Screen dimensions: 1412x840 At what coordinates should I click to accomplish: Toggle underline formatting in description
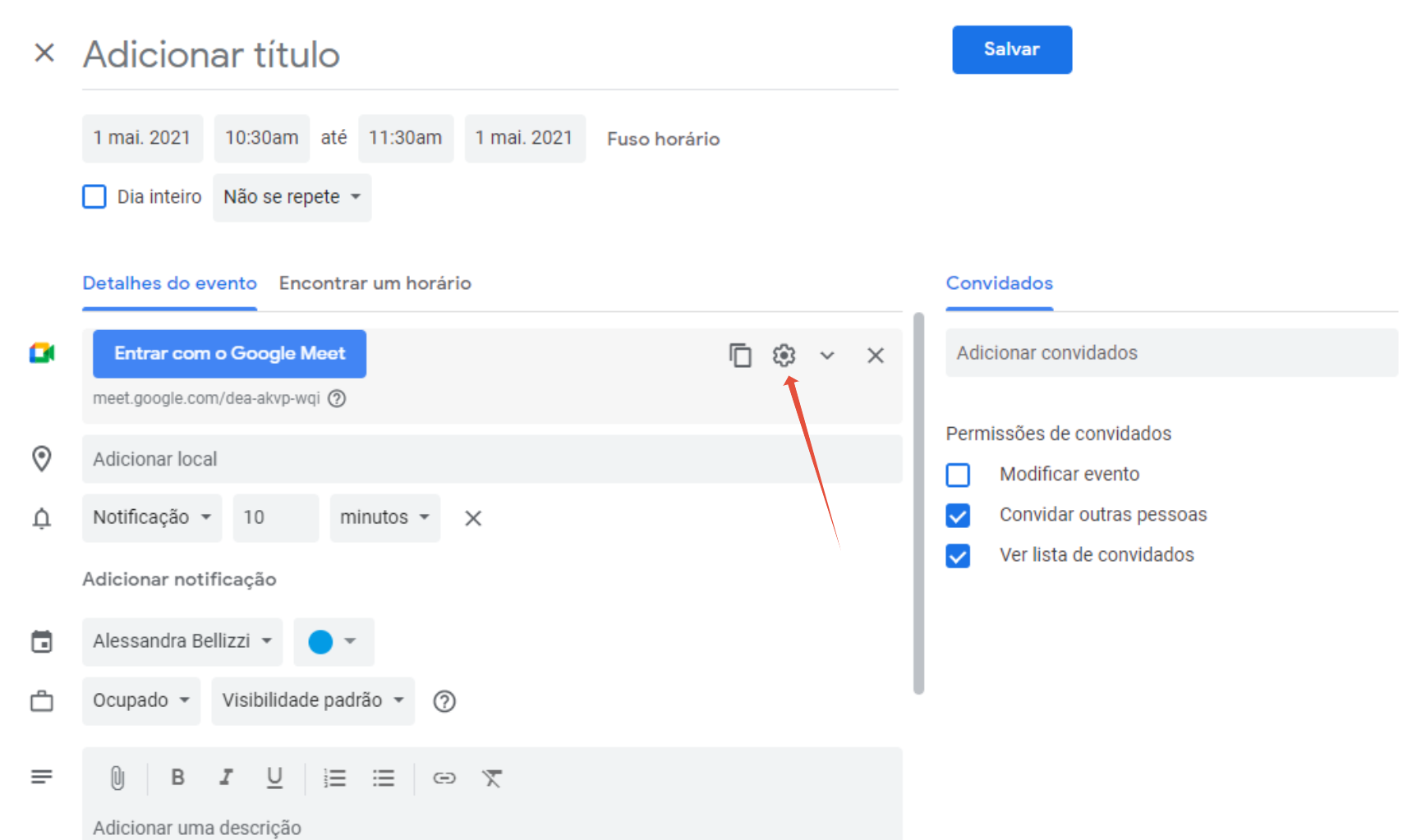[274, 778]
